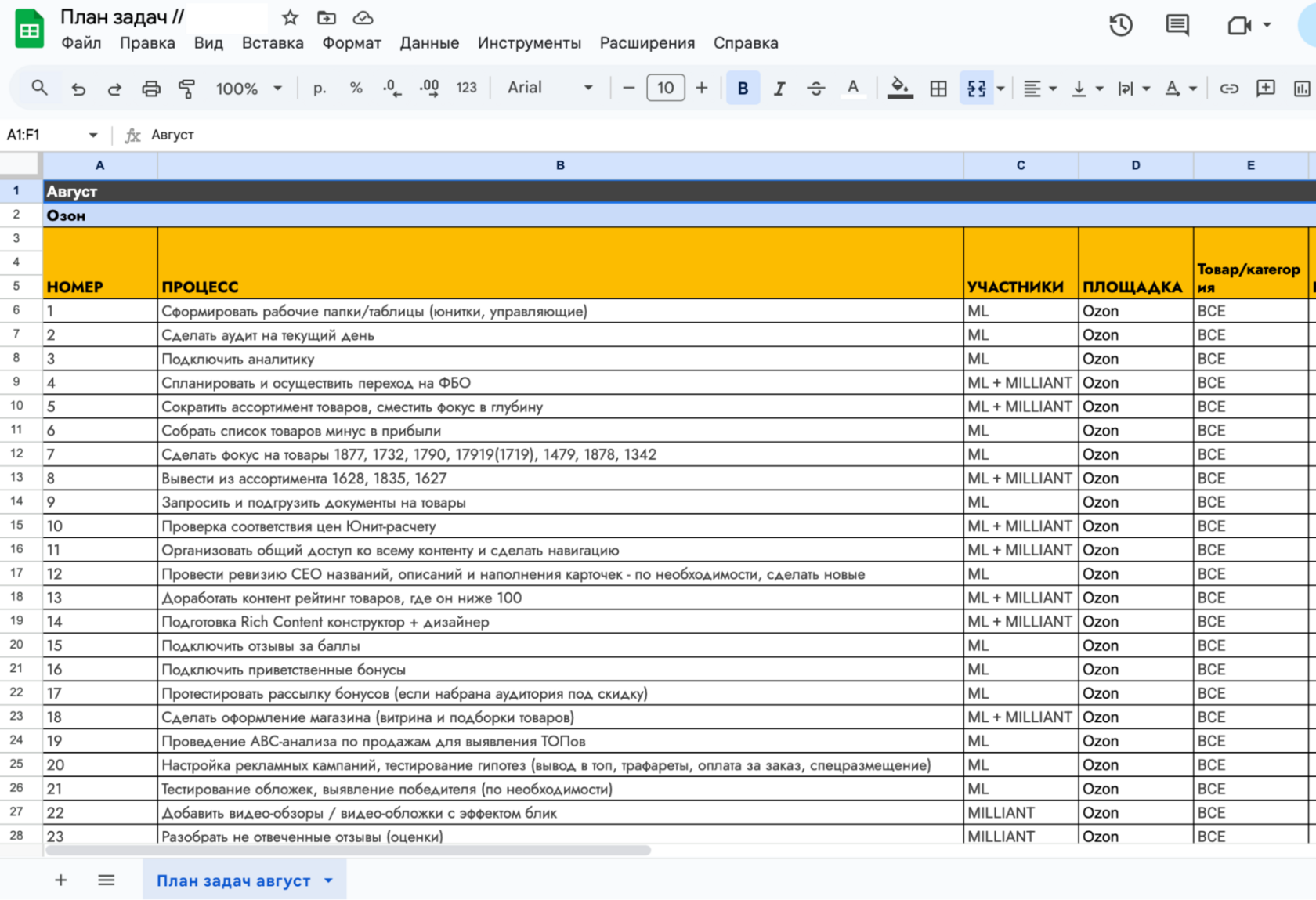This screenshot has width=1316, height=900.
Task: Open the fill color picker
Action: point(899,89)
